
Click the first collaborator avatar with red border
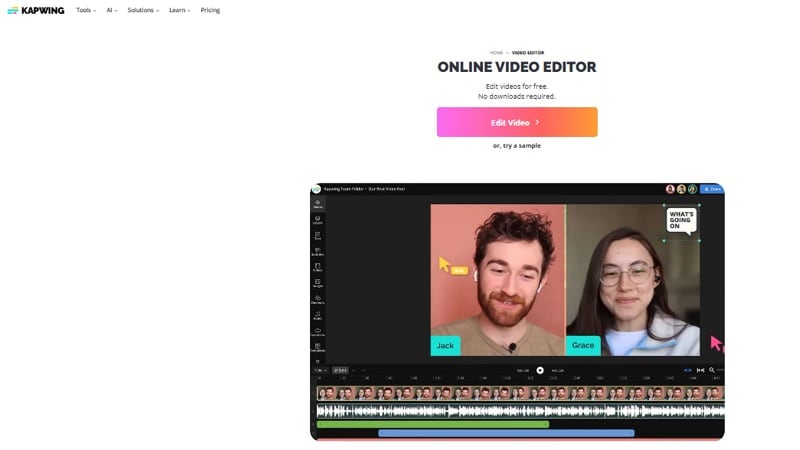click(670, 189)
